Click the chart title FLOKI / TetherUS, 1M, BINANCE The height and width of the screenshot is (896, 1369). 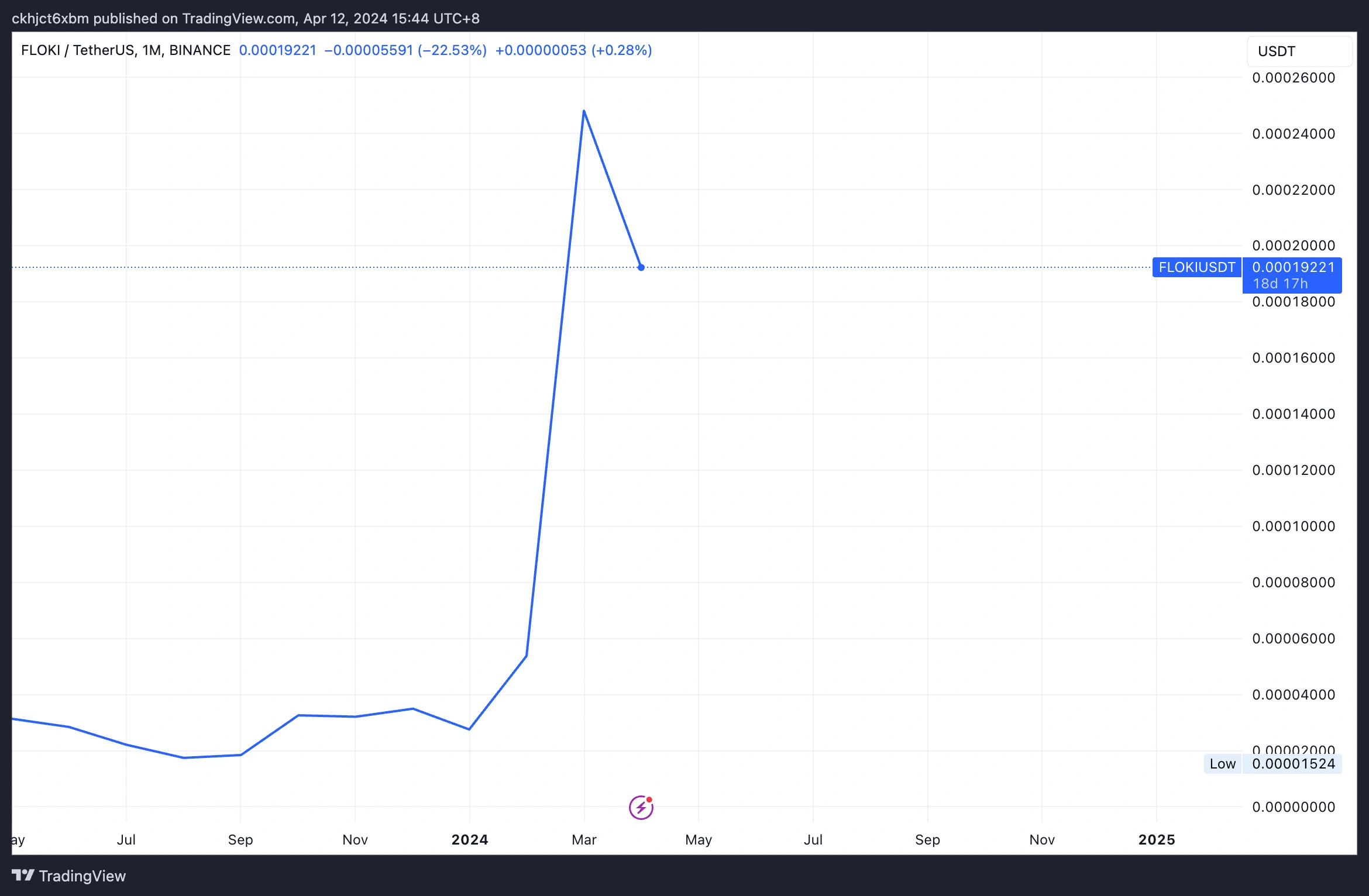(126, 50)
